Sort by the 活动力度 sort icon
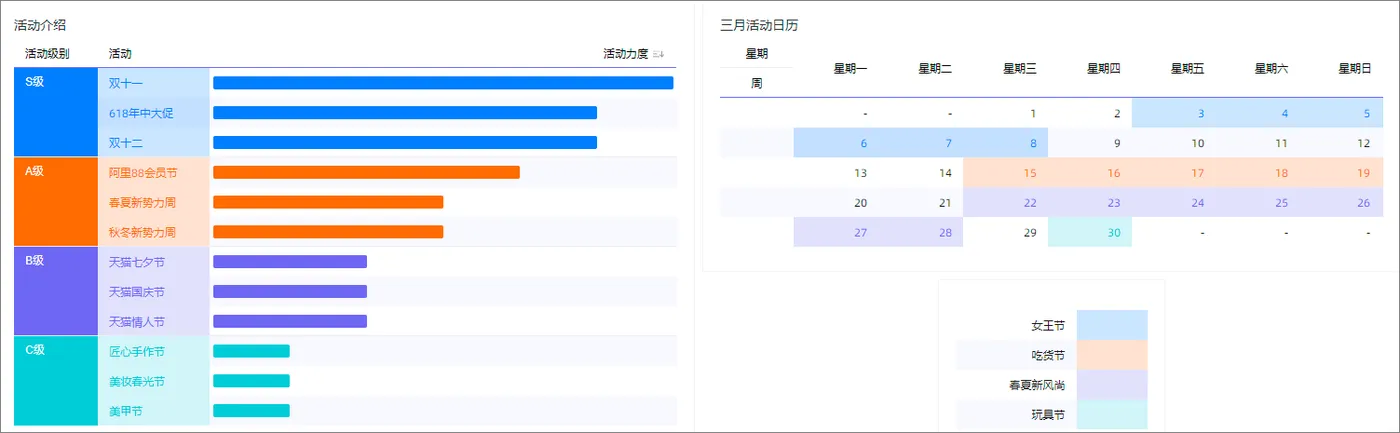Viewport: 1400px width, 433px height. click(659, 54)
